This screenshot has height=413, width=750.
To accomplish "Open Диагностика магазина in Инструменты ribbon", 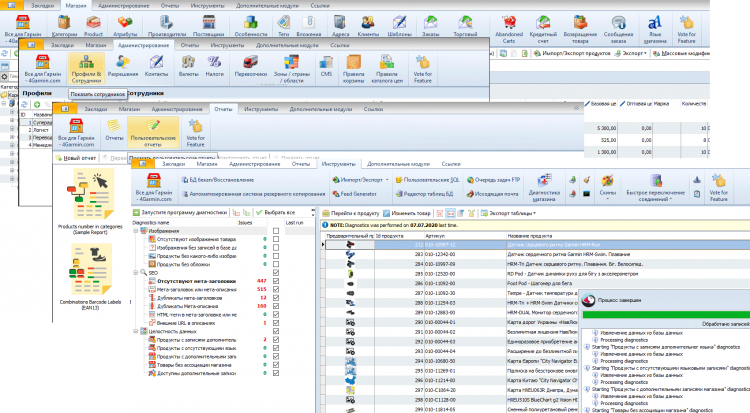I will [544, 188].
